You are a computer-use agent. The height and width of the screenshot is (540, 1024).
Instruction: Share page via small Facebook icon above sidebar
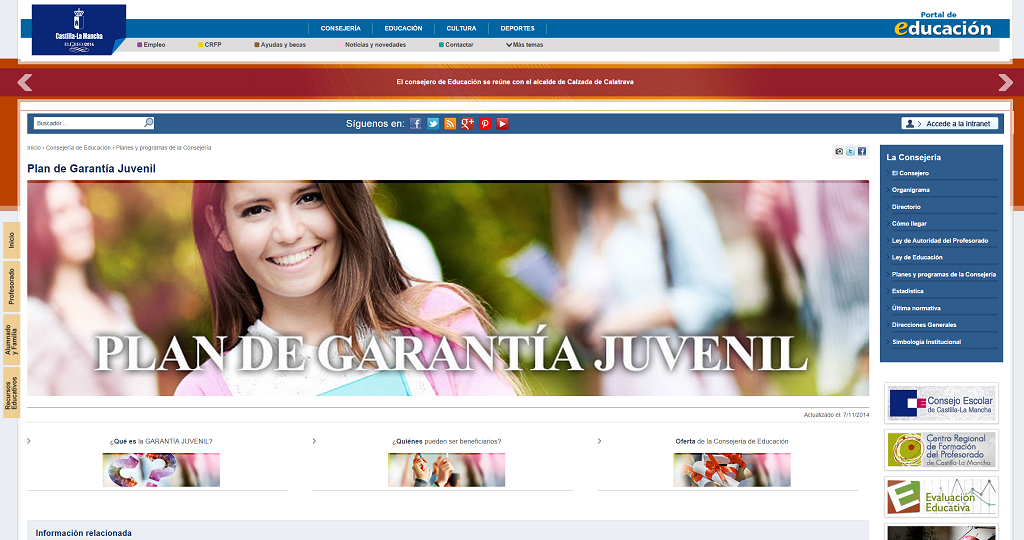(862, 152)
